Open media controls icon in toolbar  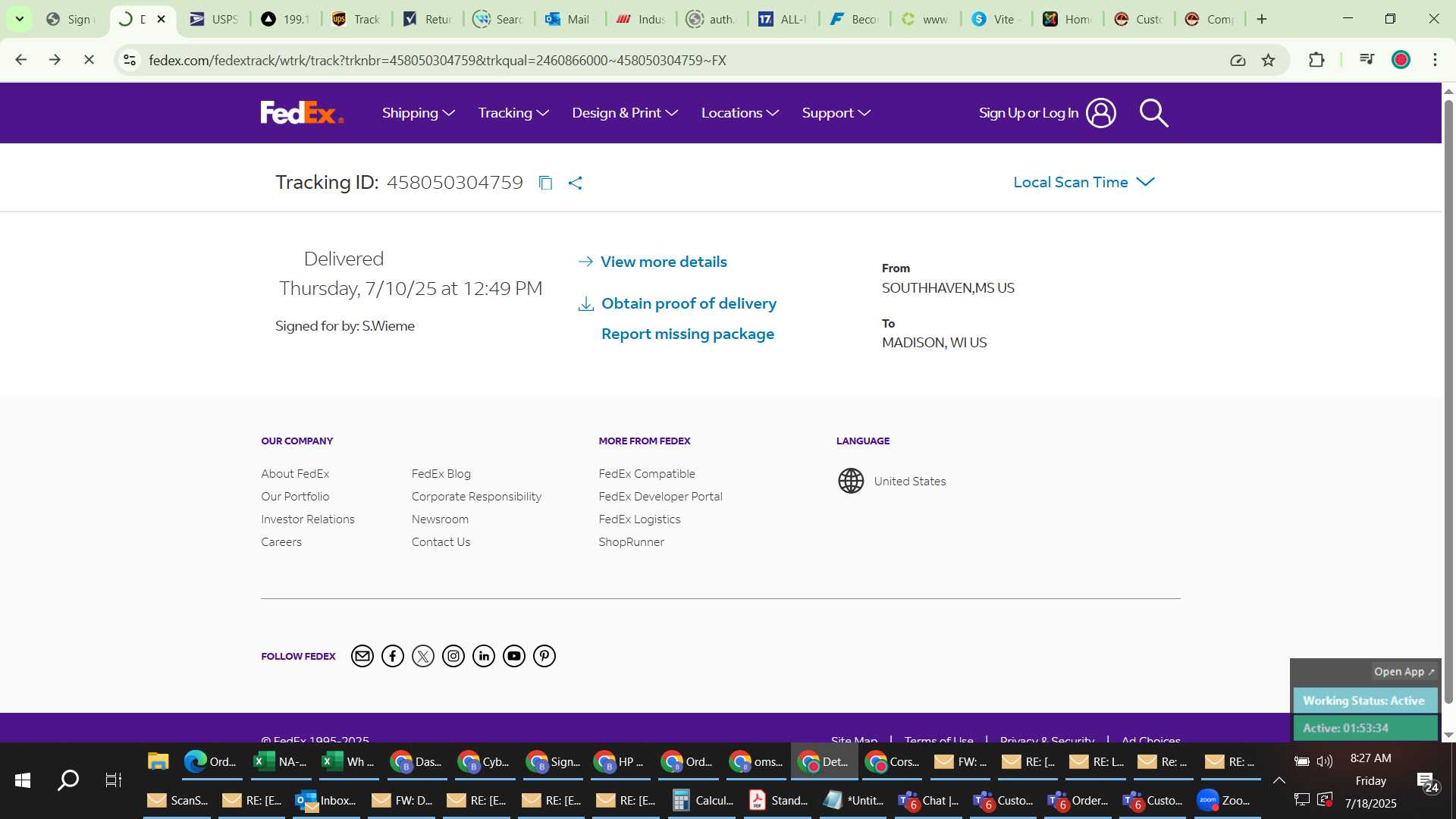(1367, 60)
